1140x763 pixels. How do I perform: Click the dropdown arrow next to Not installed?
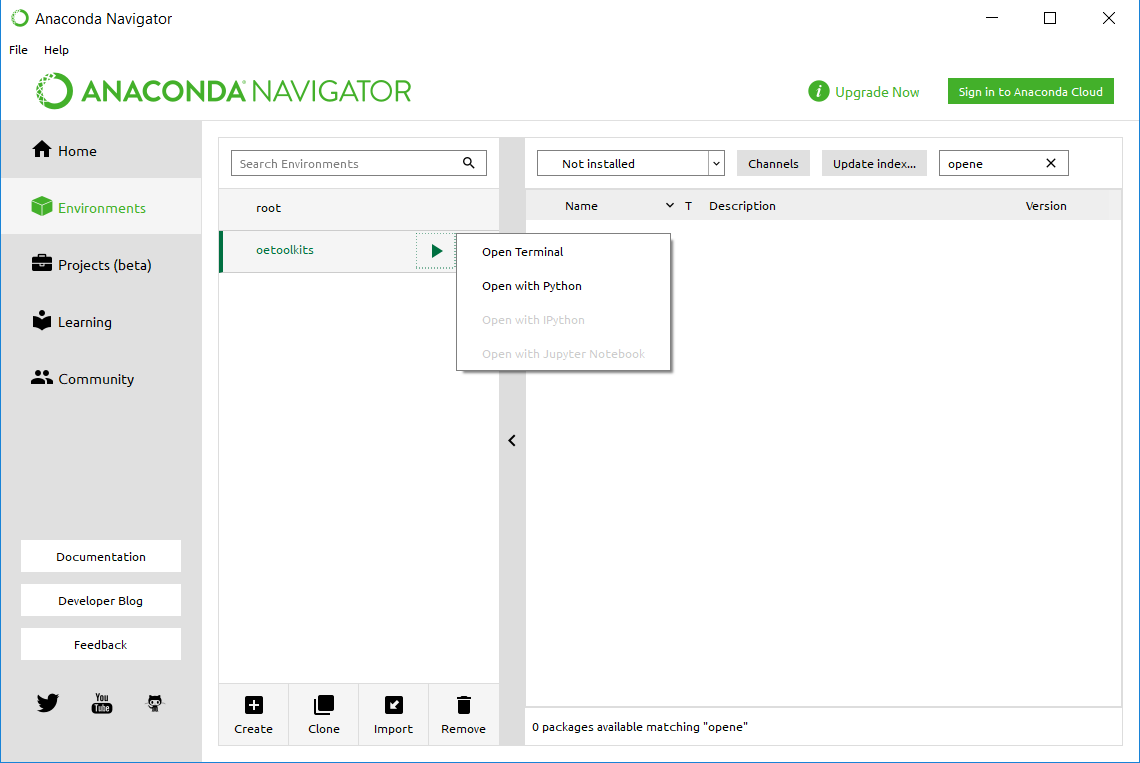(716, 163)
